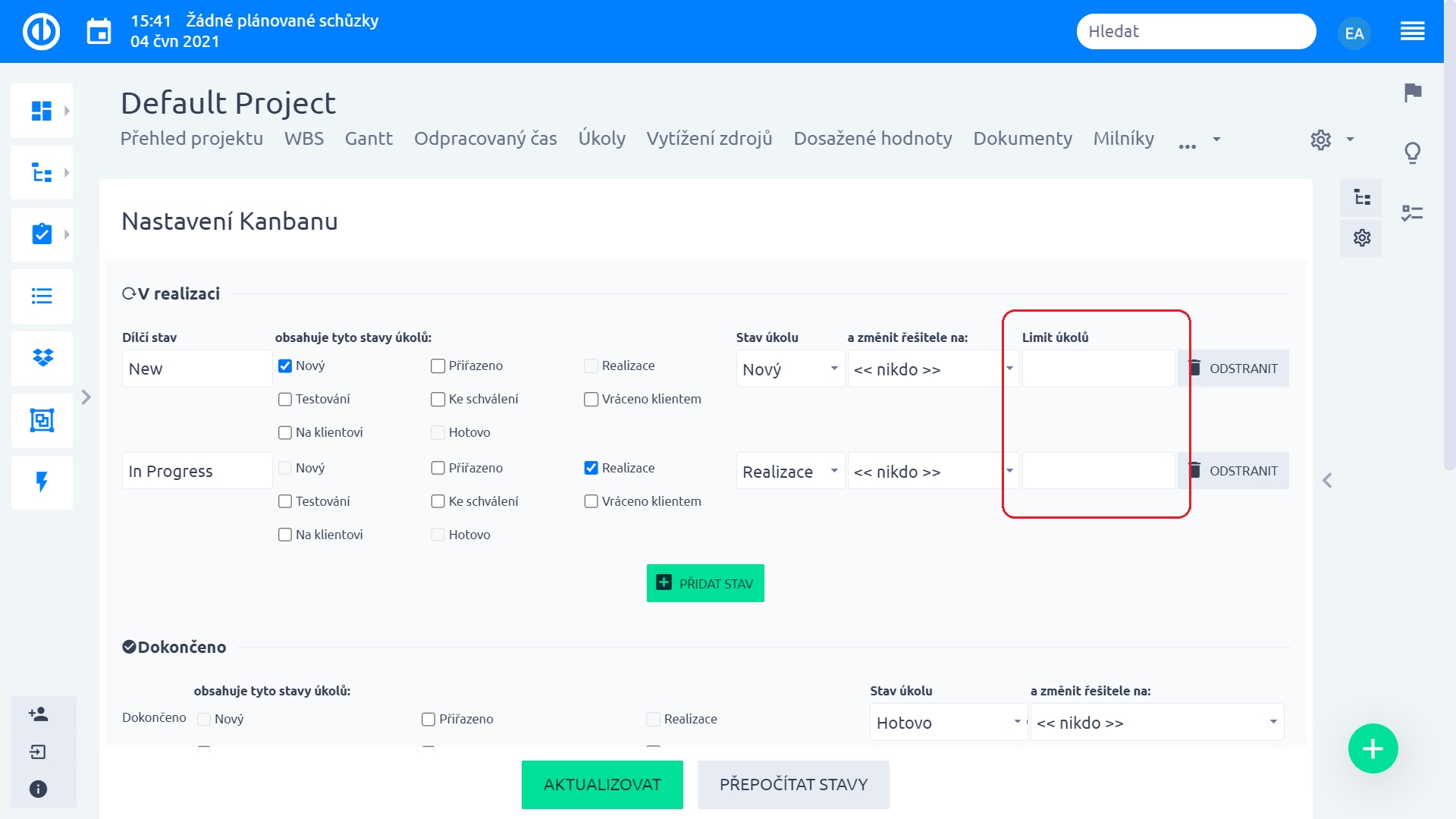The image size is (1456, 819).
Task: Open the Dokumenty tab link
Action: point(1023,139)
